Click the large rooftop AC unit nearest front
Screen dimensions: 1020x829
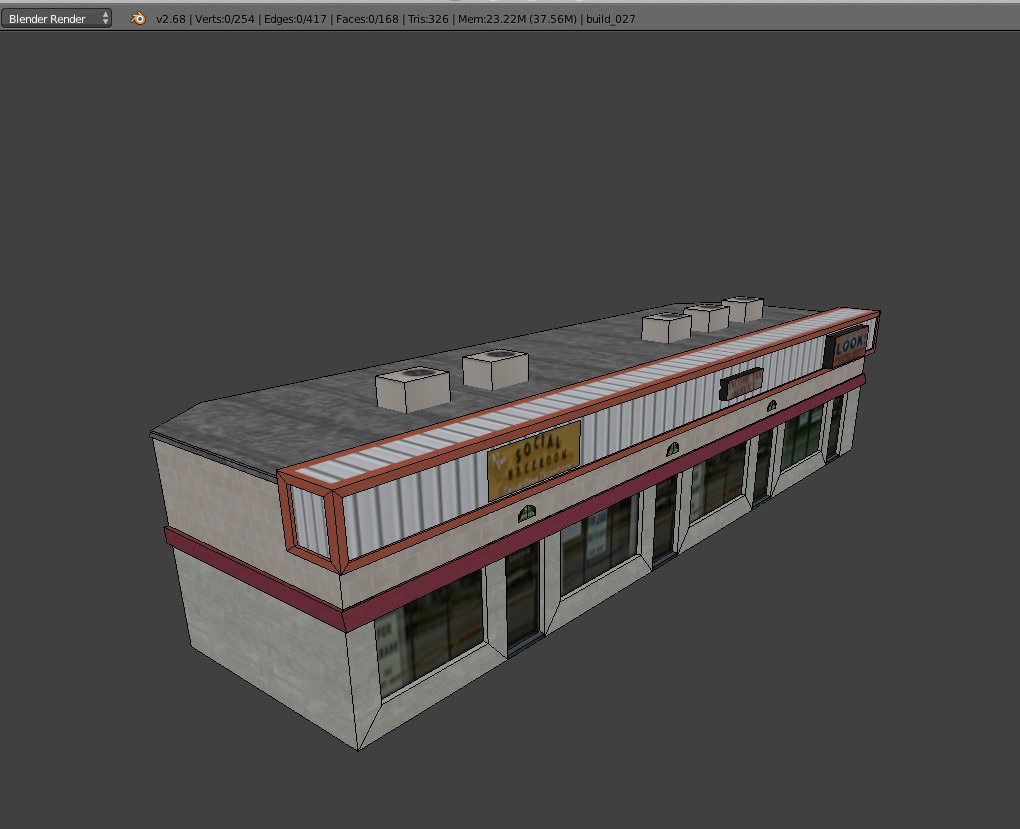coord(412,389)
